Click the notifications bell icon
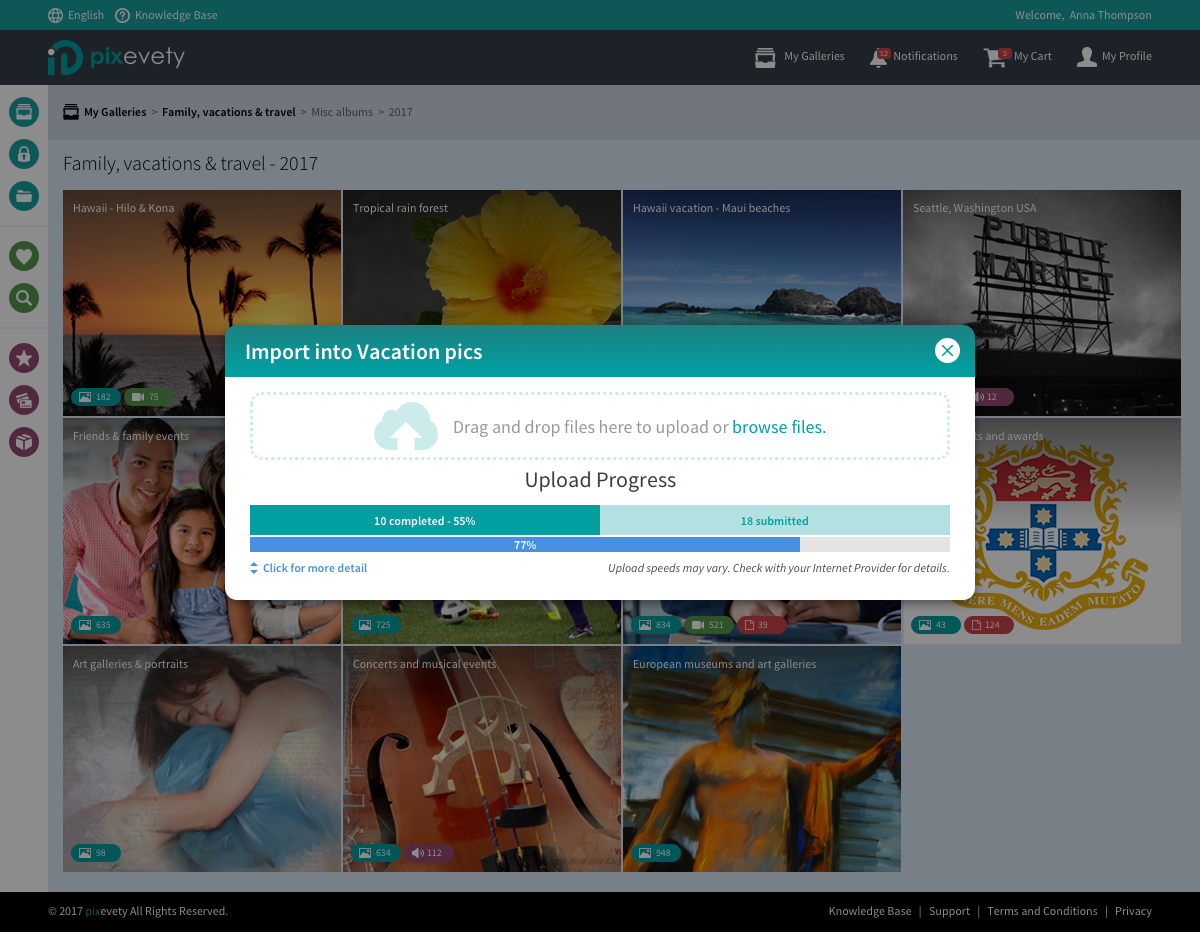 click(878, 57)
